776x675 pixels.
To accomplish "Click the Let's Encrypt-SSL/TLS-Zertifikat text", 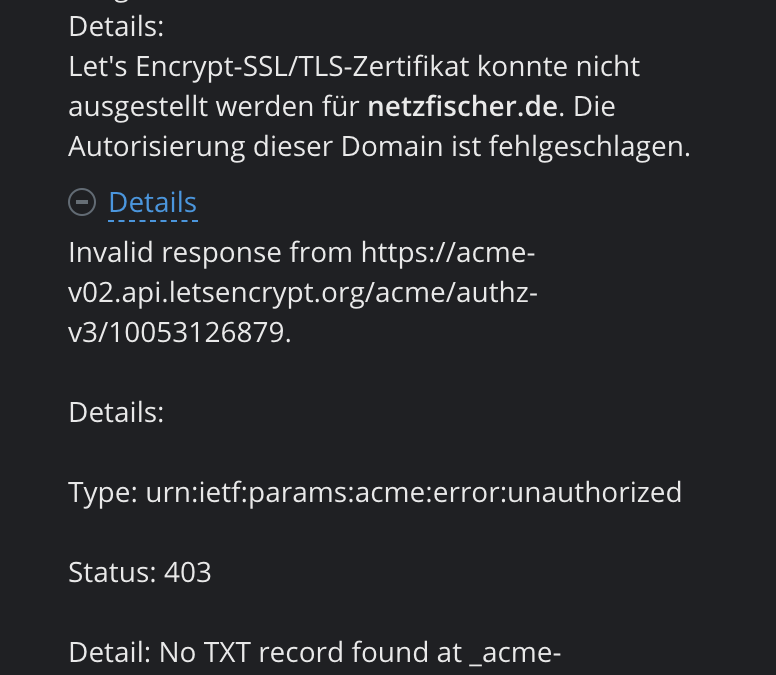I will 269,67.
